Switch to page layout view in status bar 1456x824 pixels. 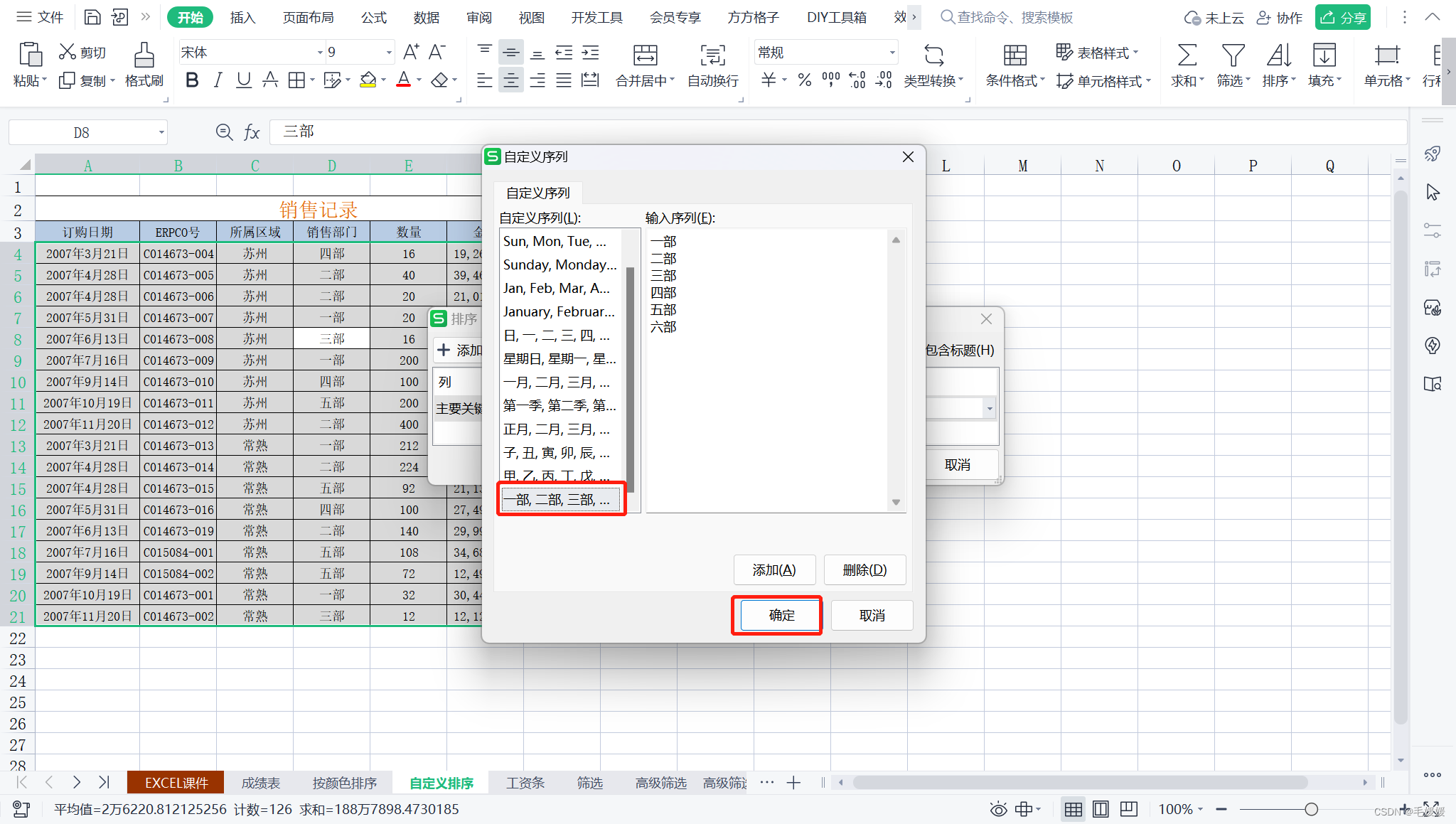pyautogui.click(x=1101, y=809)
